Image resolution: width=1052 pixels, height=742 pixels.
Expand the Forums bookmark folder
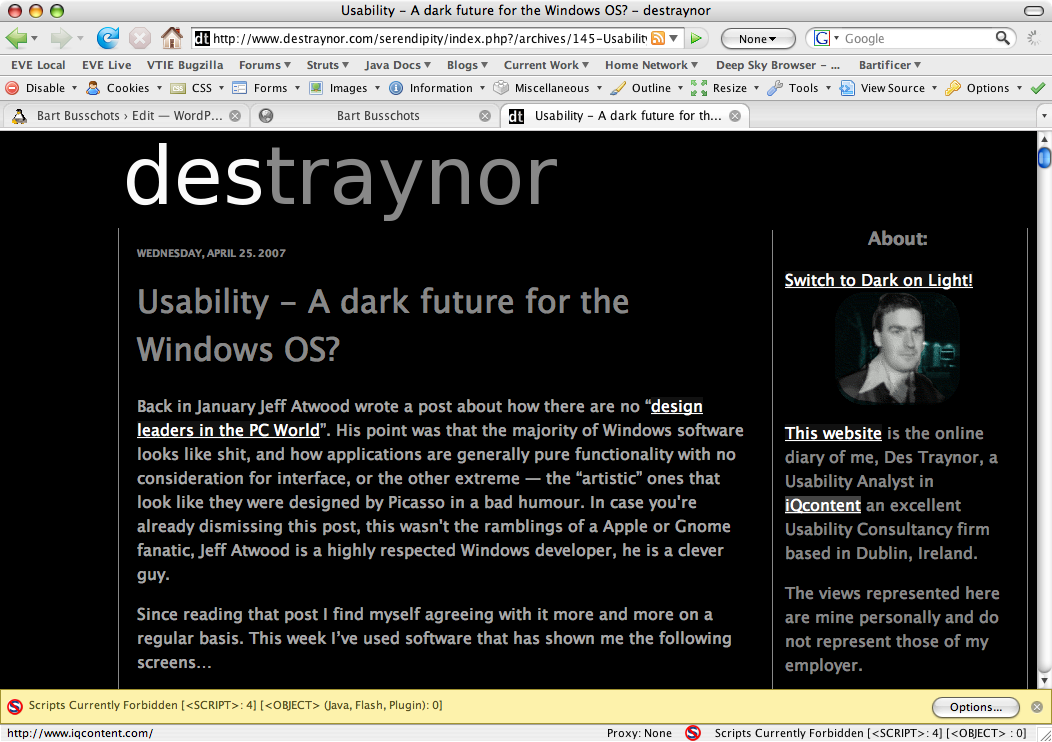(x=265, y=65)
